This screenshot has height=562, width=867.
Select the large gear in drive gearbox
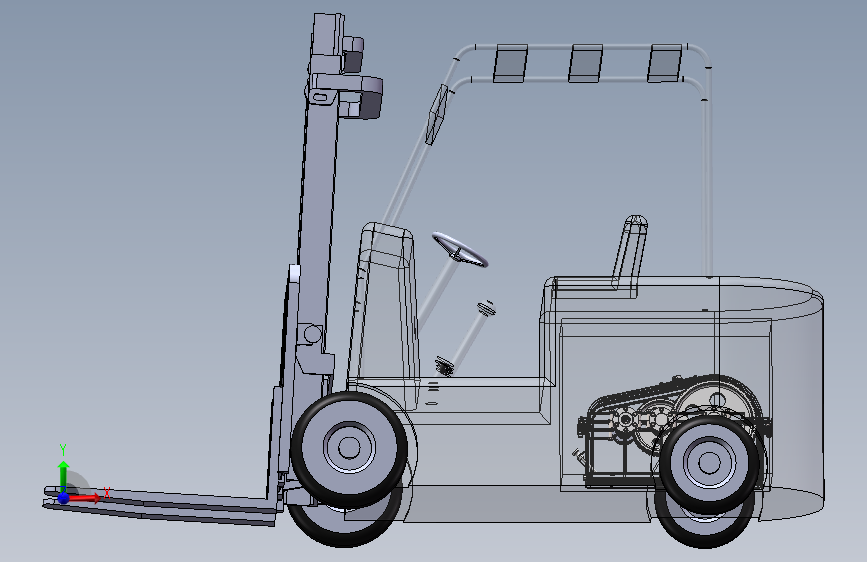click(719, 401)
